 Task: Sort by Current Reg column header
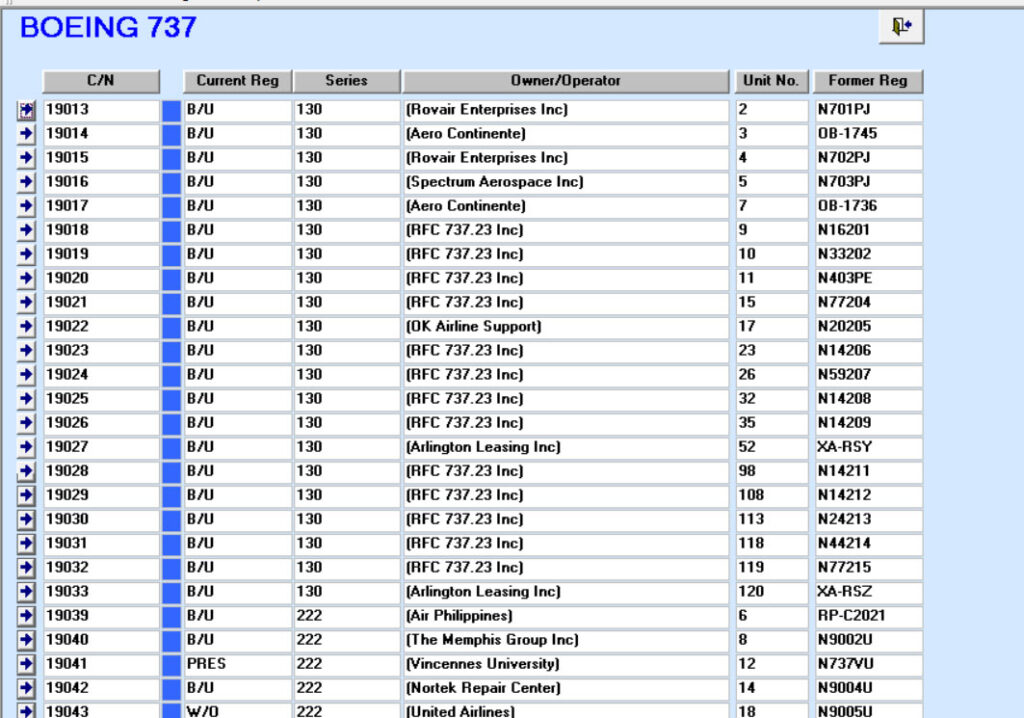(x=237, y=81)
